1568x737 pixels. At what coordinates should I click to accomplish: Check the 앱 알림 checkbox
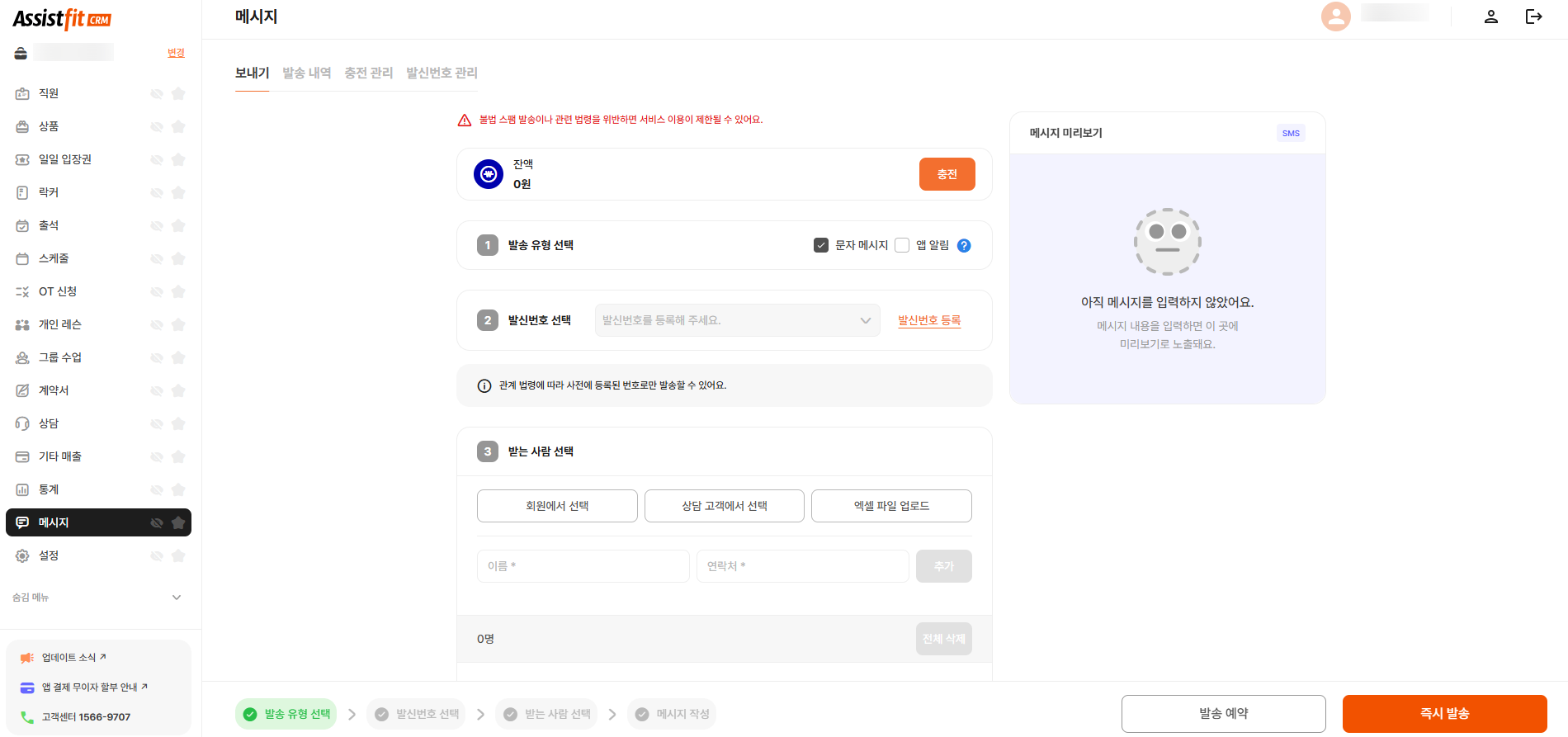(x=902, y=245)
